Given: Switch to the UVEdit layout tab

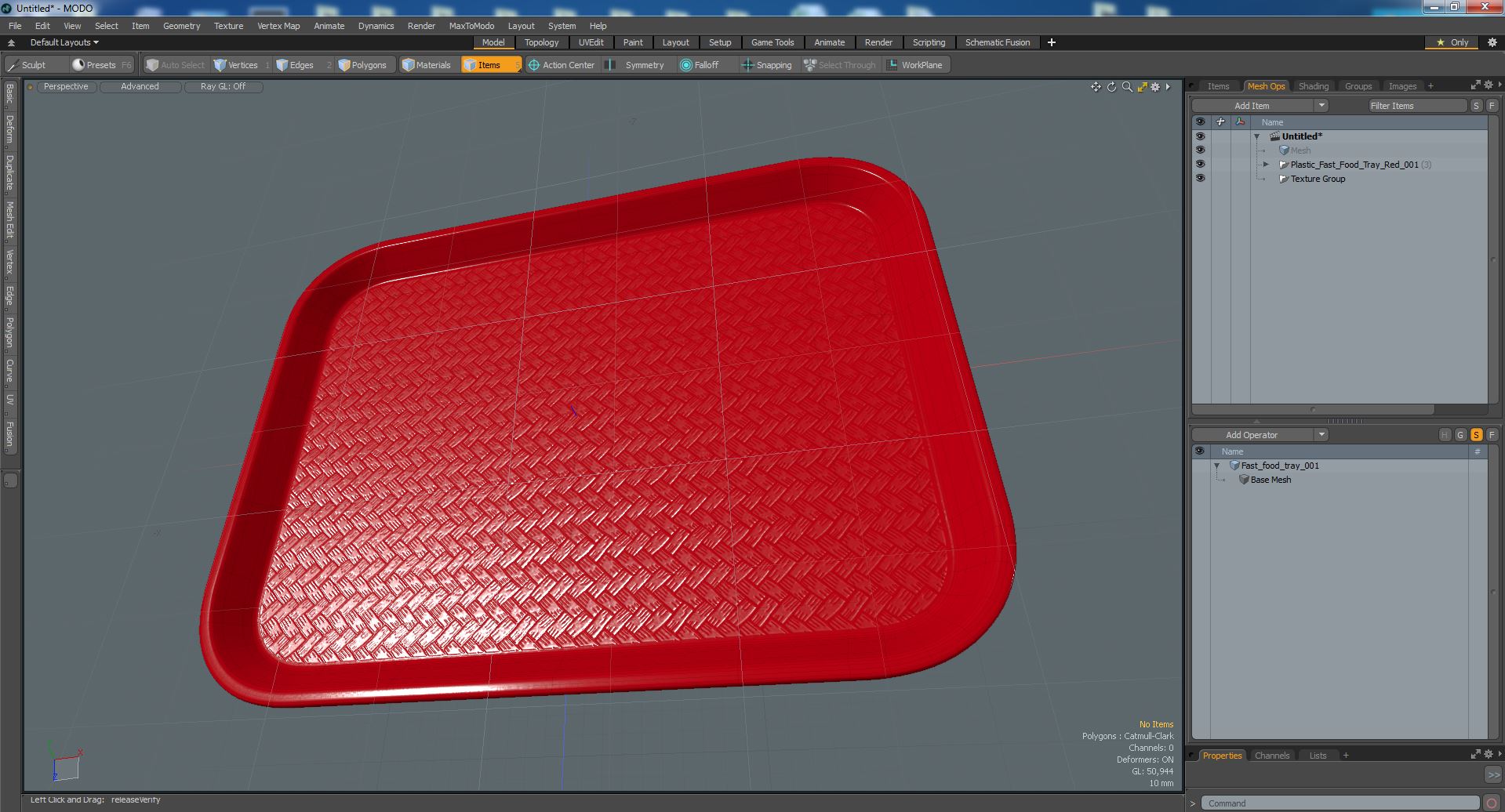Looking at the screenshot, I should coord(591,42).
